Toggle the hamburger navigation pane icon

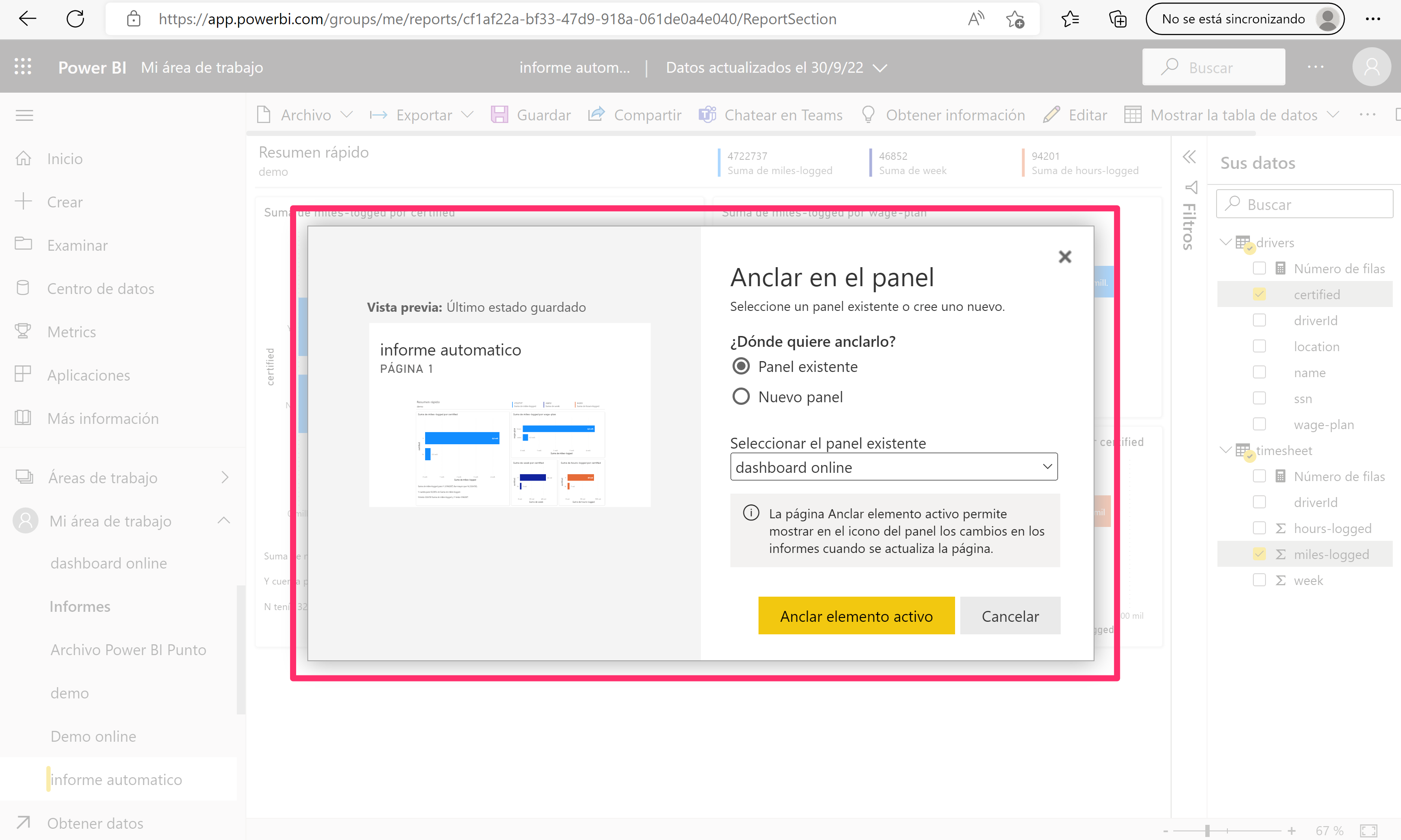click(x=24, y=116)
